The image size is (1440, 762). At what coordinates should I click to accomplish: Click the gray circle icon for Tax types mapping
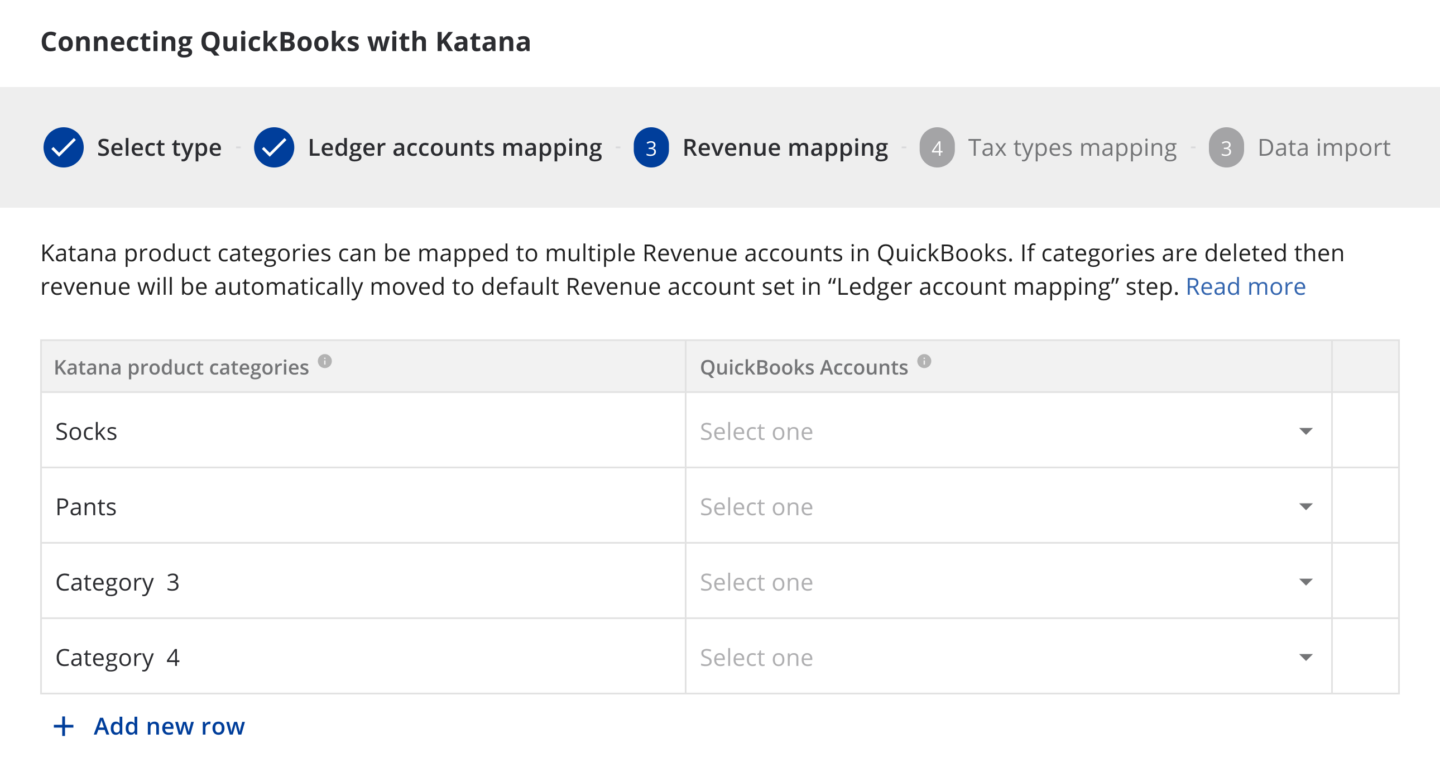[x=937, y=147]
